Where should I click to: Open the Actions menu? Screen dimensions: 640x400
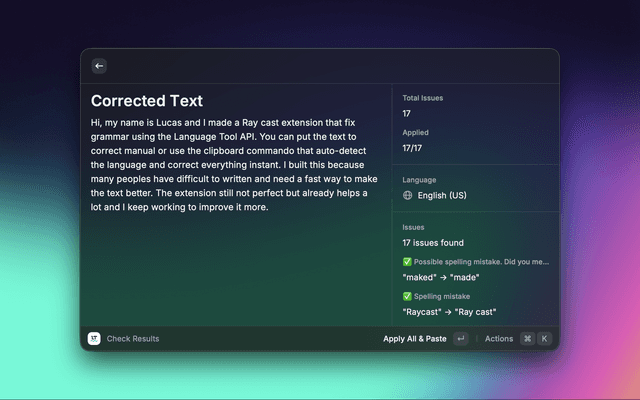click(x=498, y=339)
